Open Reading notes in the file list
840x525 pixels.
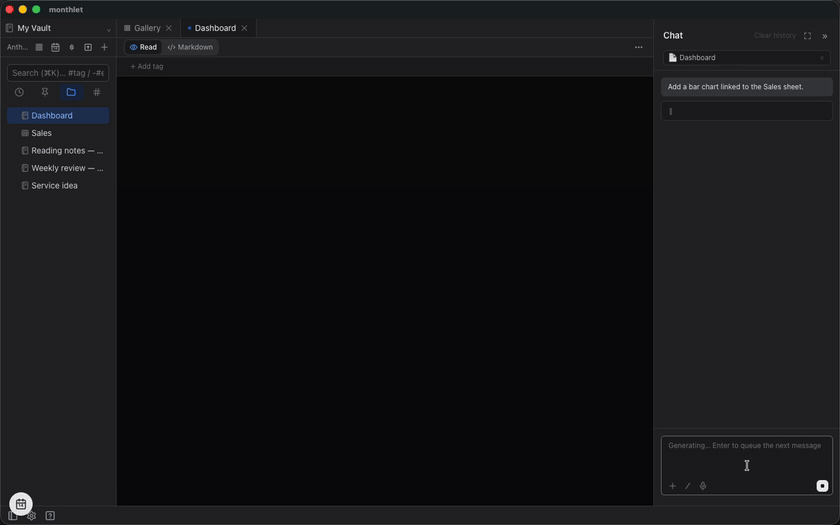tap(58, 151)
